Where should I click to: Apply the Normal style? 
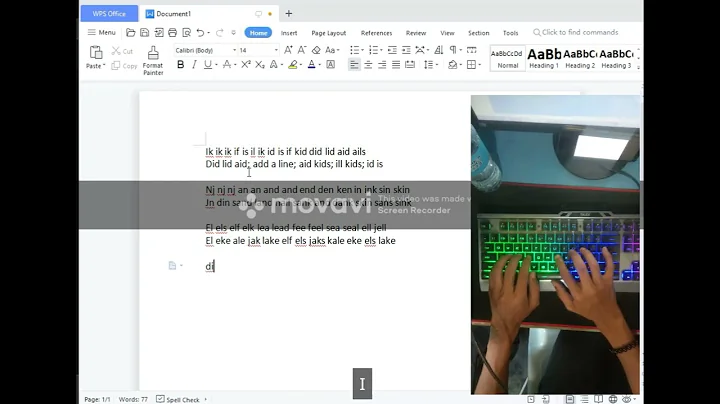[x=507, y=58]
